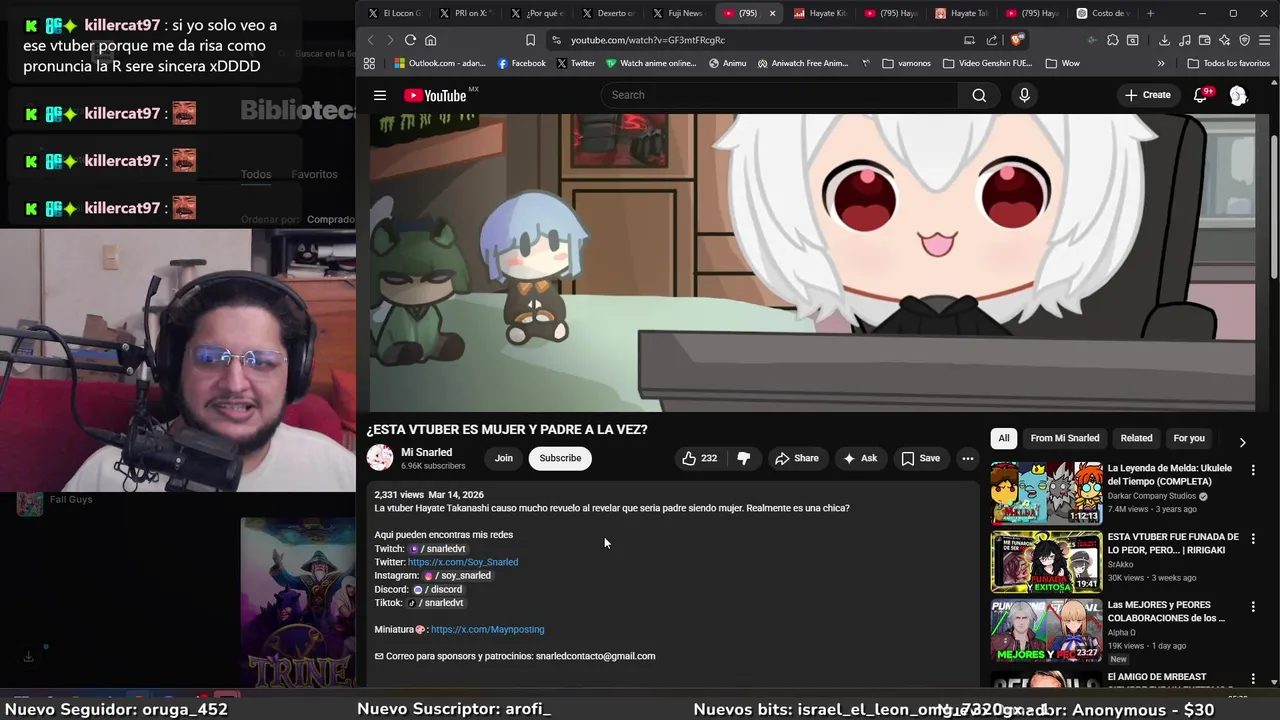Reload the page with the refresh icon
Viewport: 1280px width, 720px height.
point(410,40)
